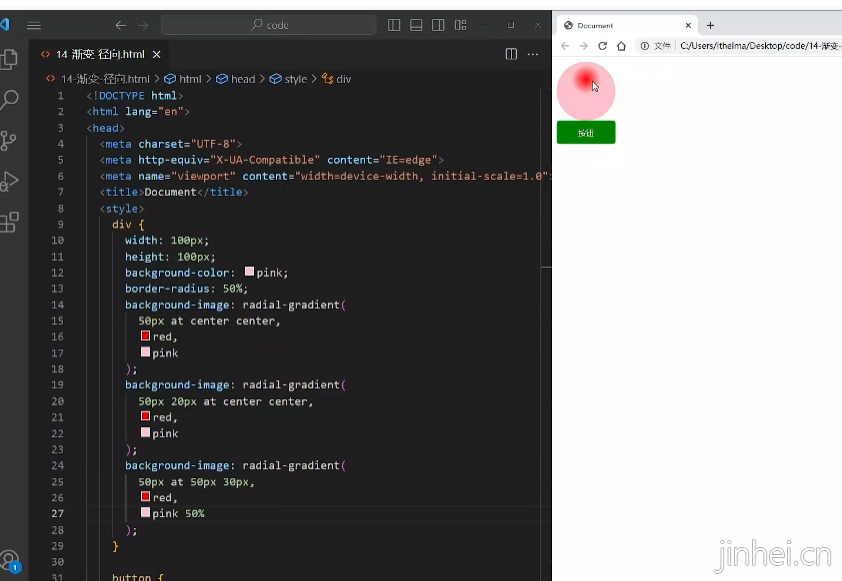Click the VS Code logo icon
The image size is (842, 581).
(5, 25)
